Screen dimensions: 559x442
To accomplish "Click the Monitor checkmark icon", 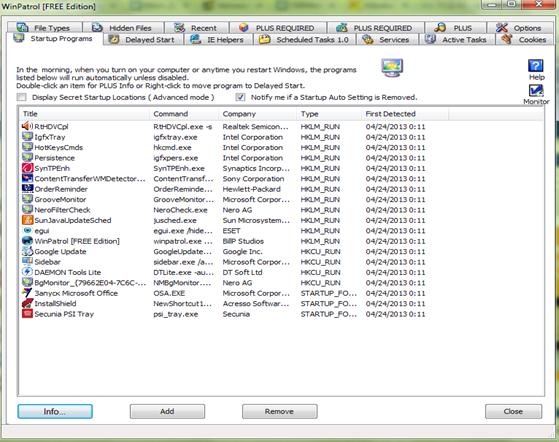I will click(x=536, y=91).
